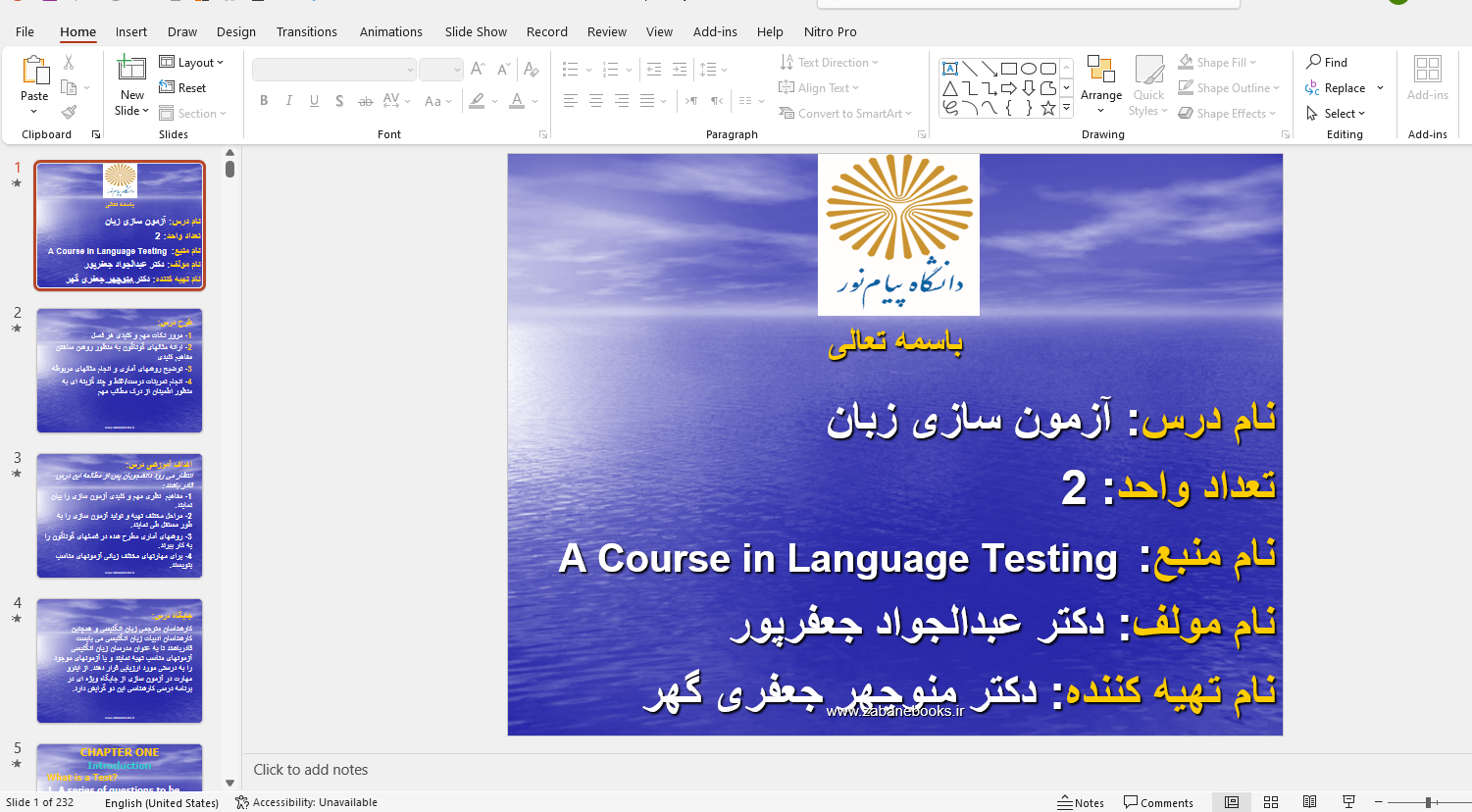1472x812 pixels.
Task: Increase the list indent level
Action: (680, 70)
